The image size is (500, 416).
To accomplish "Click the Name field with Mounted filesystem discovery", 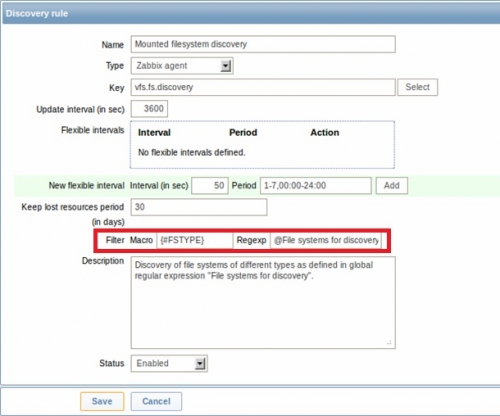I will tap(263, 44).
